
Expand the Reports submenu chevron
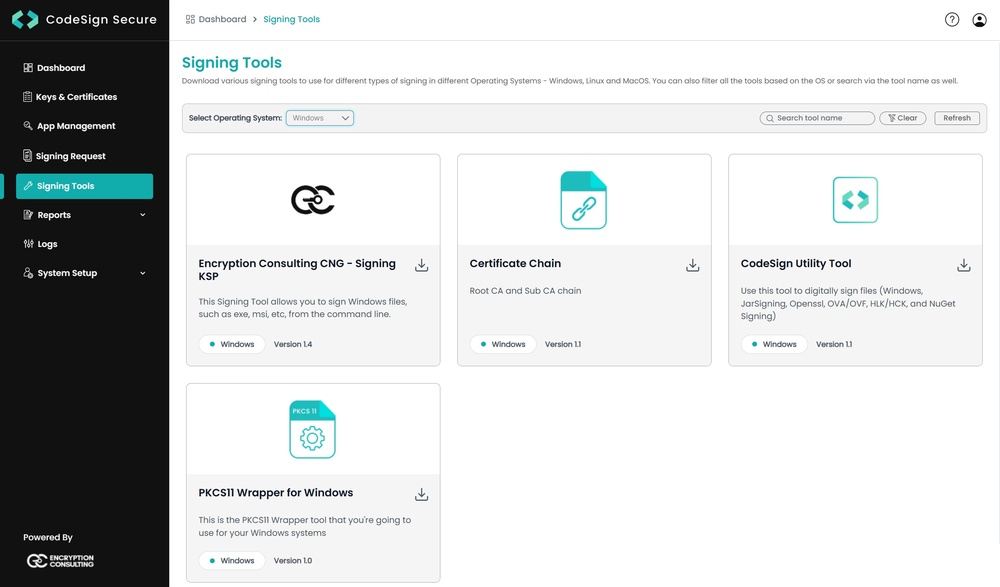tap(143, 215)
